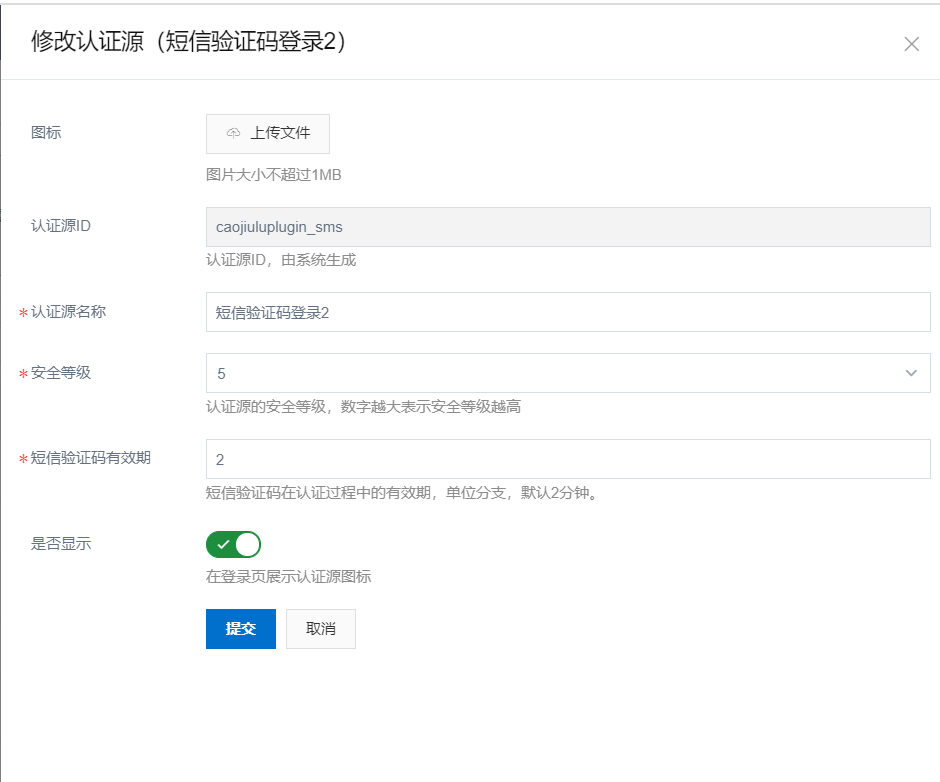Viewport: 940px width, 782px height.
Task: Click the 图片大小不超过1MB hint text
Action: pyautogui.click(x=273, y=175)
